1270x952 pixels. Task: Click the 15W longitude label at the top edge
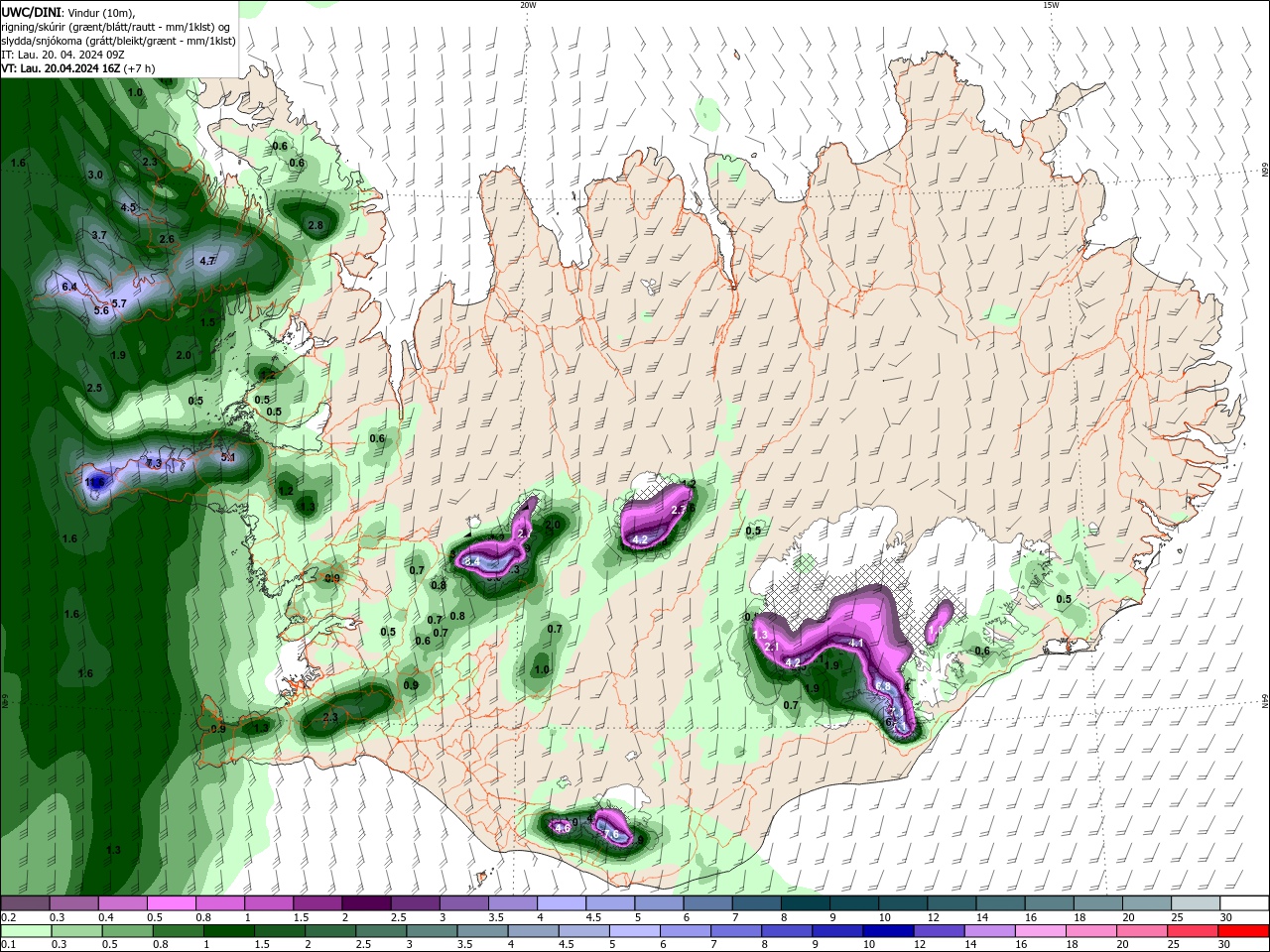1051,5
